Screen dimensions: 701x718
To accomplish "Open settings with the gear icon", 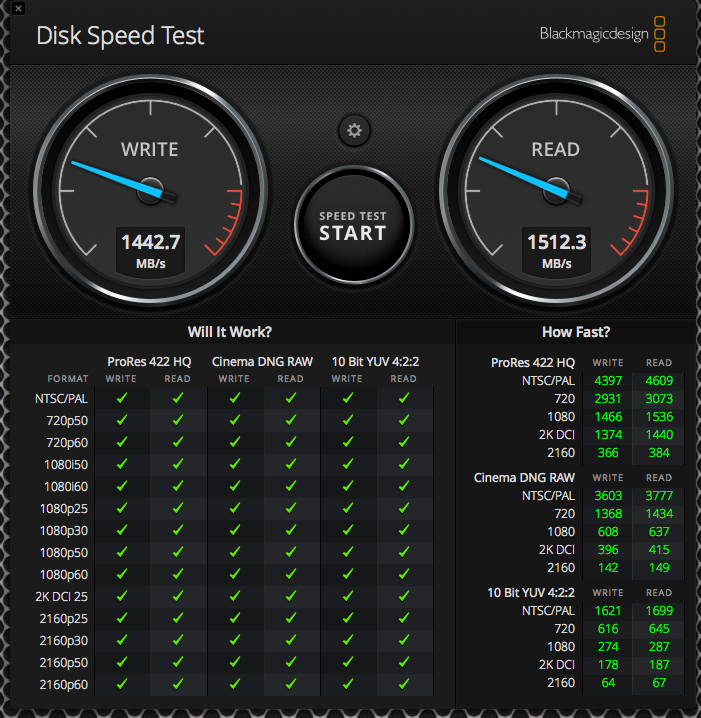I will (x=354, y=131).
